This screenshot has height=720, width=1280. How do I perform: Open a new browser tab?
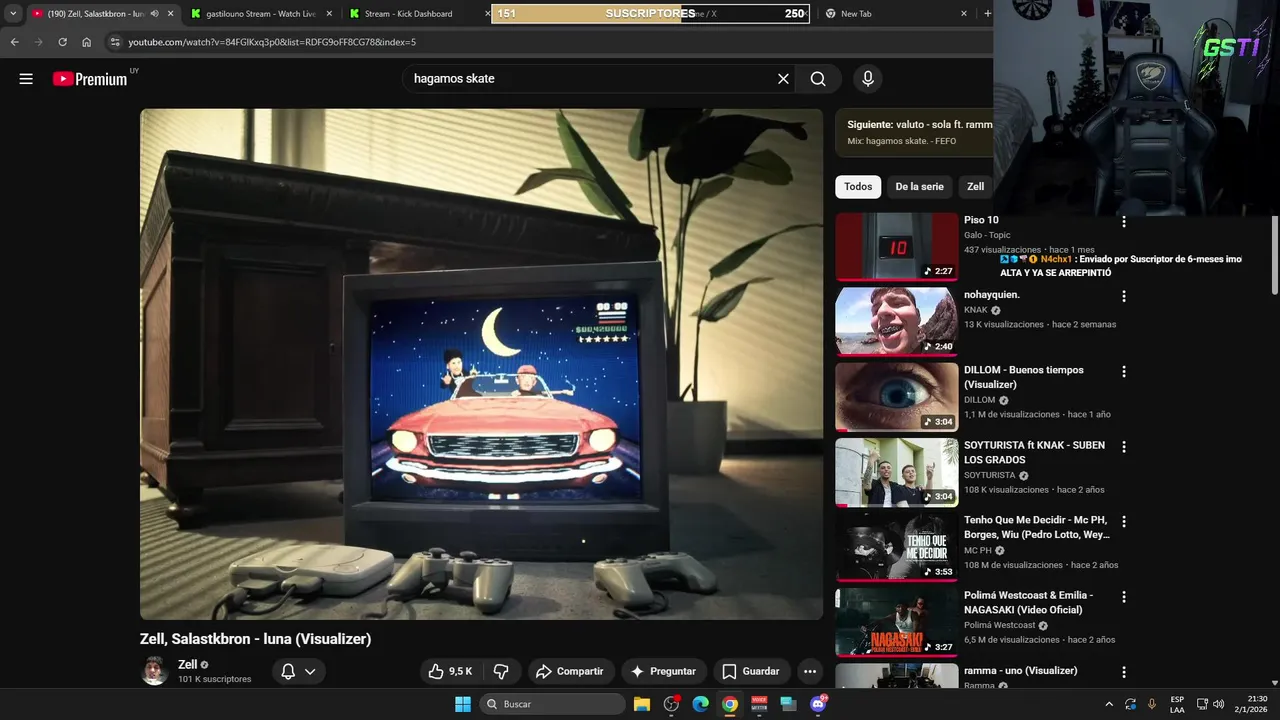(x=987, y=14)
